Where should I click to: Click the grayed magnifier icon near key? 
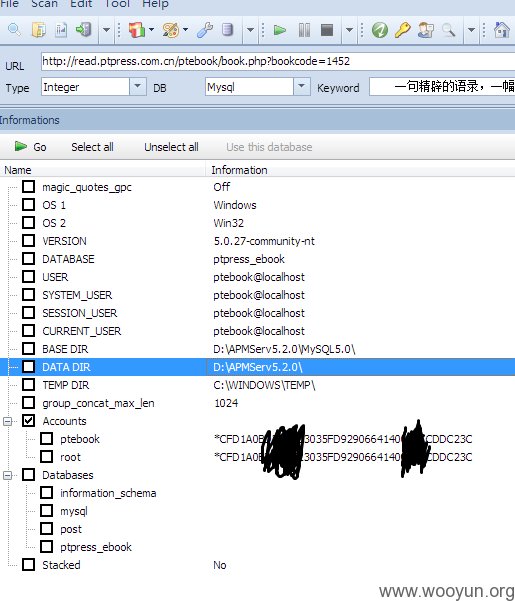pyautogui.click(x=448, y=30)
